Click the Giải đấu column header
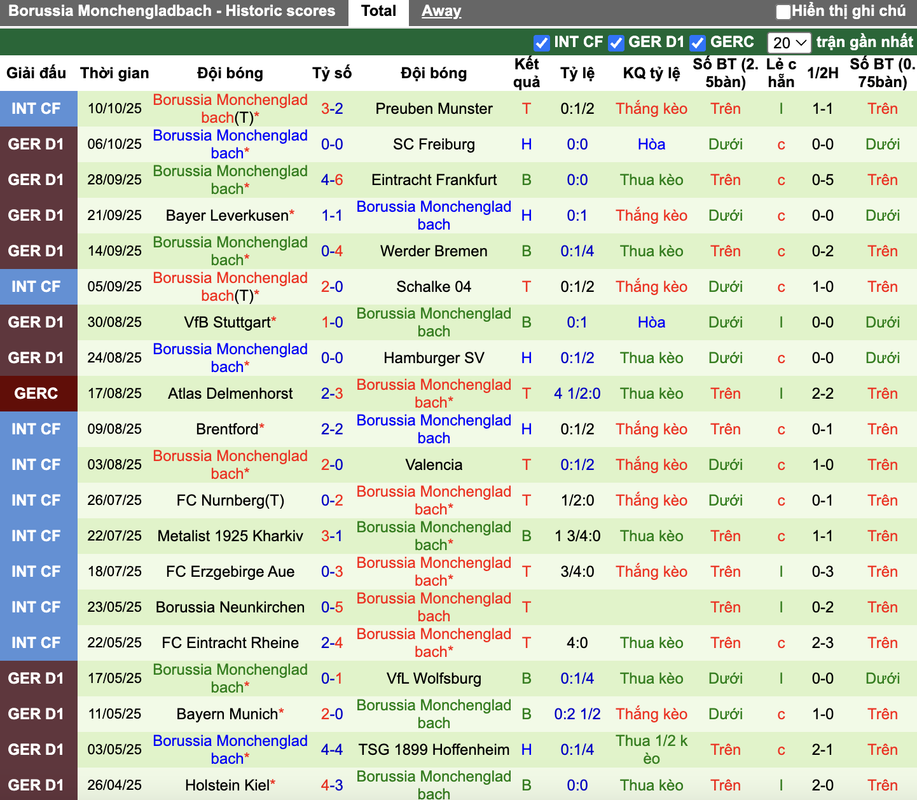The height and width of the screenshot is (800, 917). point(36,73)
